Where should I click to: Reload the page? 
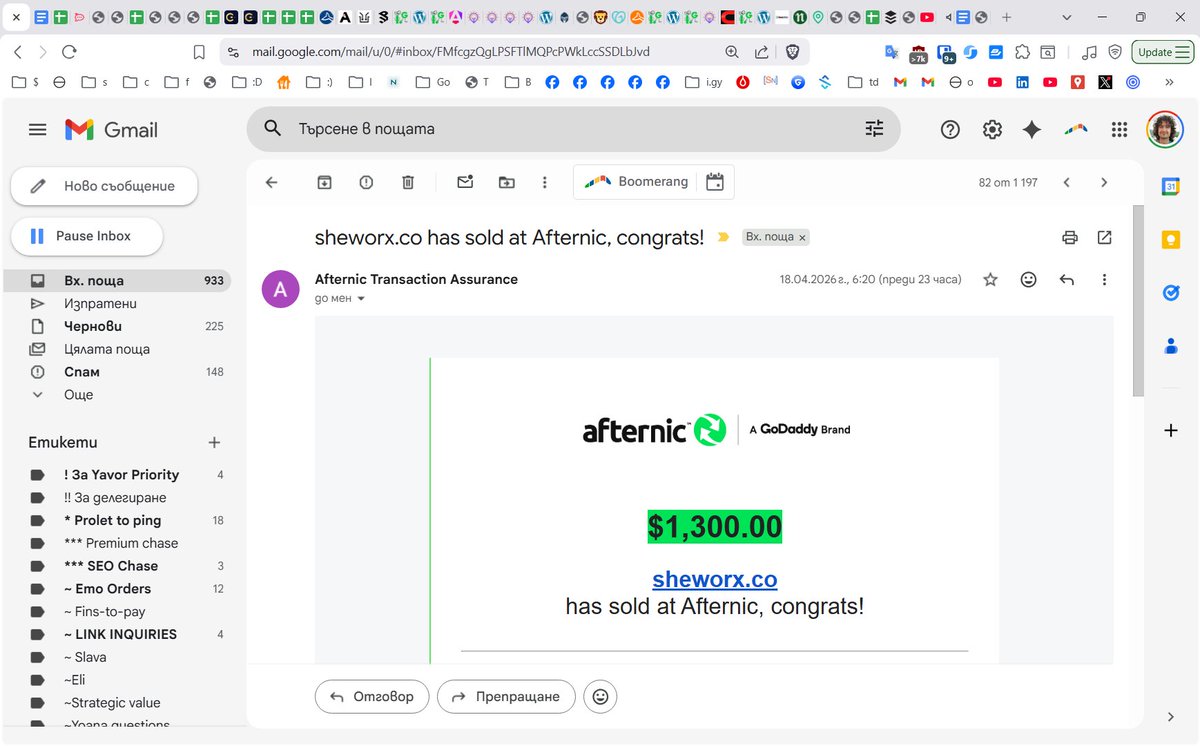[x=69, y=52]
